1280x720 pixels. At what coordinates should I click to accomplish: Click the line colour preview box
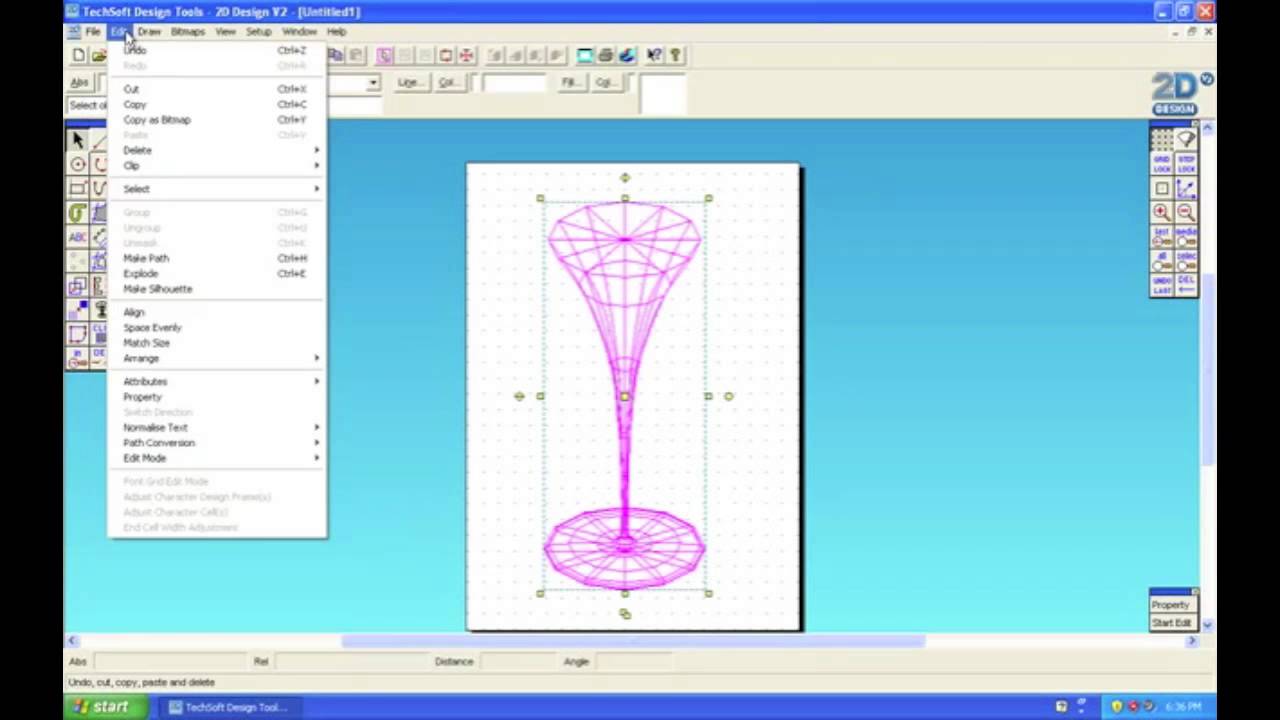tap(512, 83)
